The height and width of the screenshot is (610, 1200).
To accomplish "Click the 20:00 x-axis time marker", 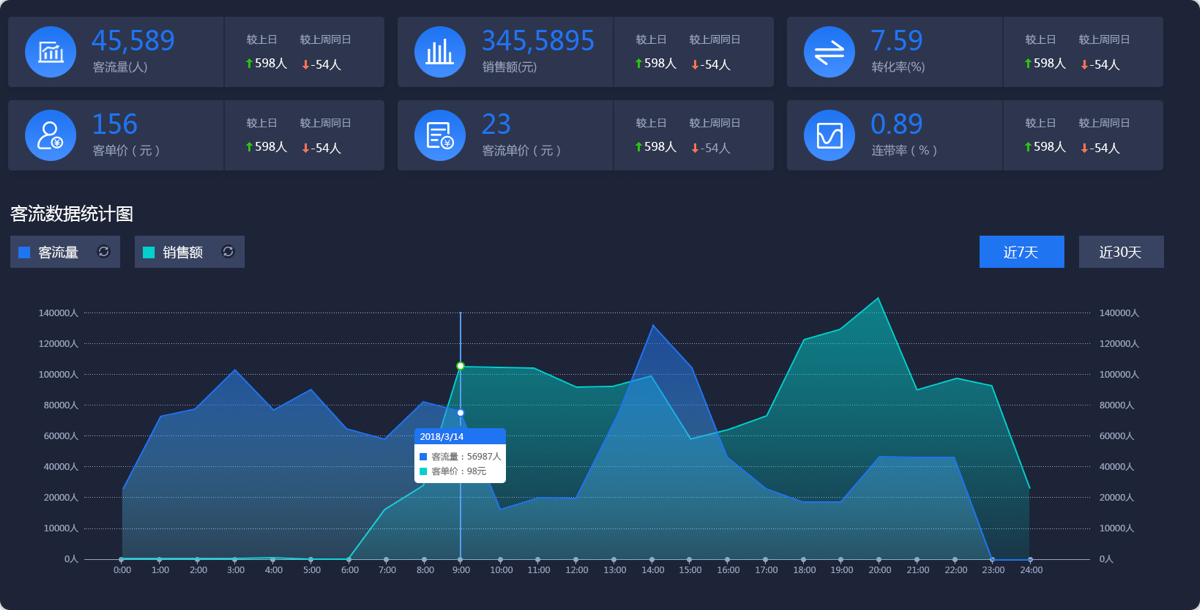I will pyautogui.click(x=879, y=570).
